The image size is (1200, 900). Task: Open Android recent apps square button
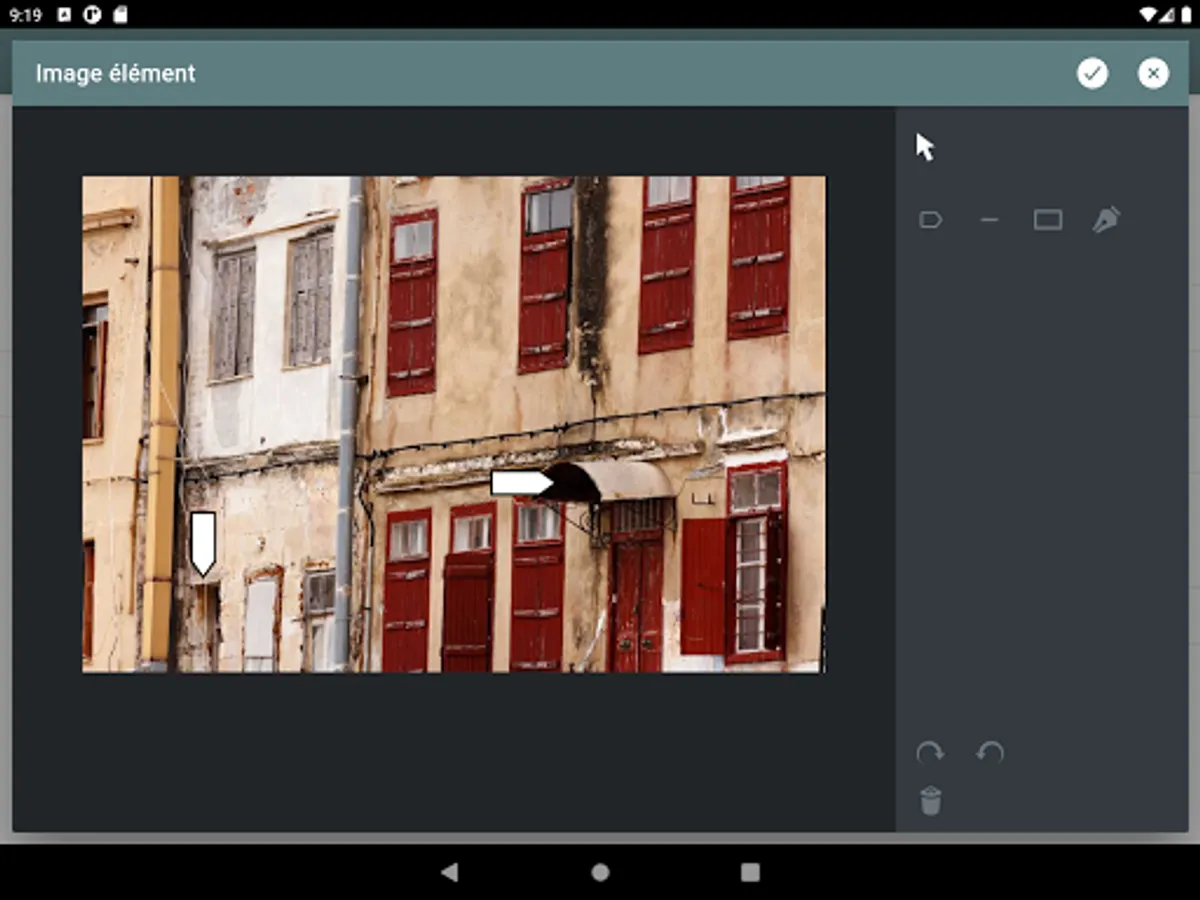(x=750, y=872)
